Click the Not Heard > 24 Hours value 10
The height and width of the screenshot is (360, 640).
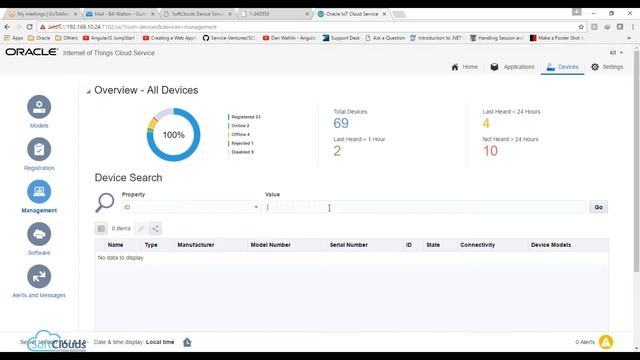[x=490, y=151]
